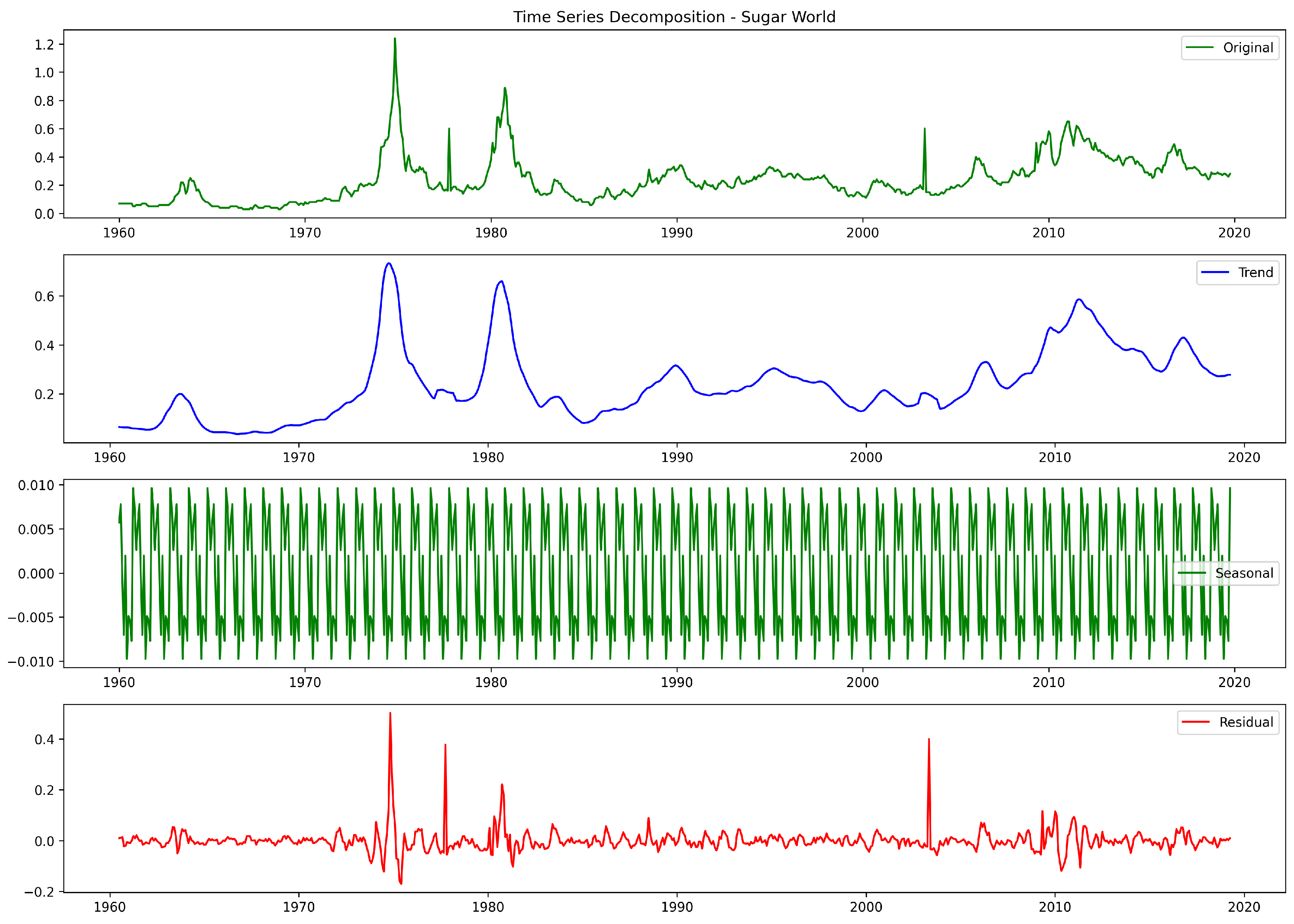The width and height of the screenshot is (1294, 924).
Task: Click the 1970 x-axis label under Seasonal plot
Action: pyautogui.click(x=305, y=682)
